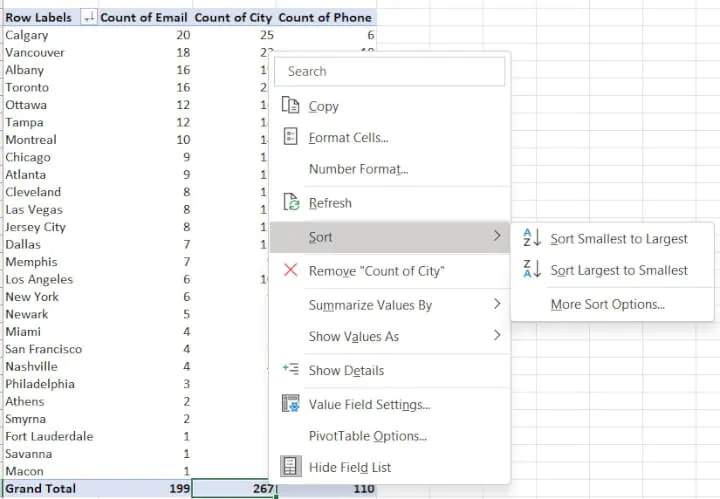Image resolution: width=720 pixels, height=499 pixels.
Task: Select the Jersey City row label
Action: pos(35,227)
